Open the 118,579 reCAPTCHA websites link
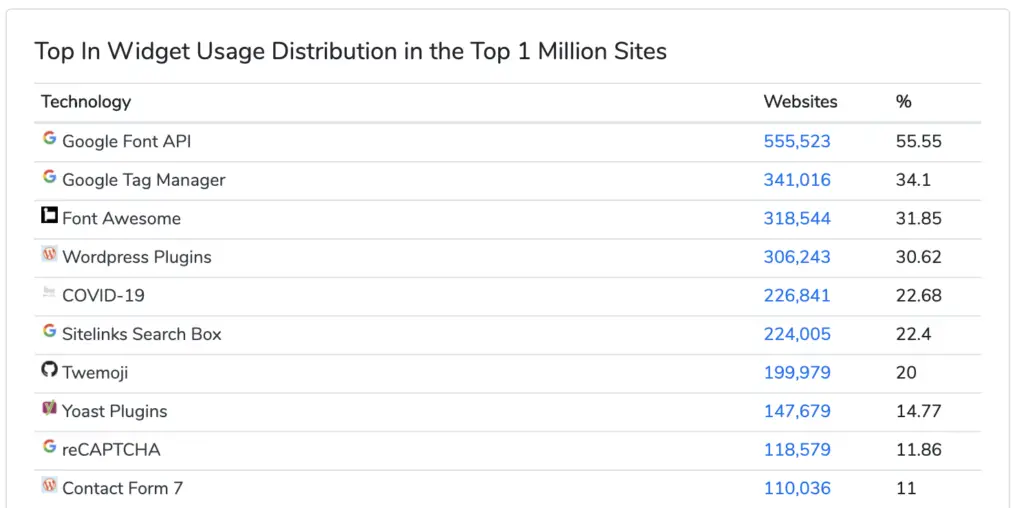This screenshot has width=1024, height=508. click(797, 450)
